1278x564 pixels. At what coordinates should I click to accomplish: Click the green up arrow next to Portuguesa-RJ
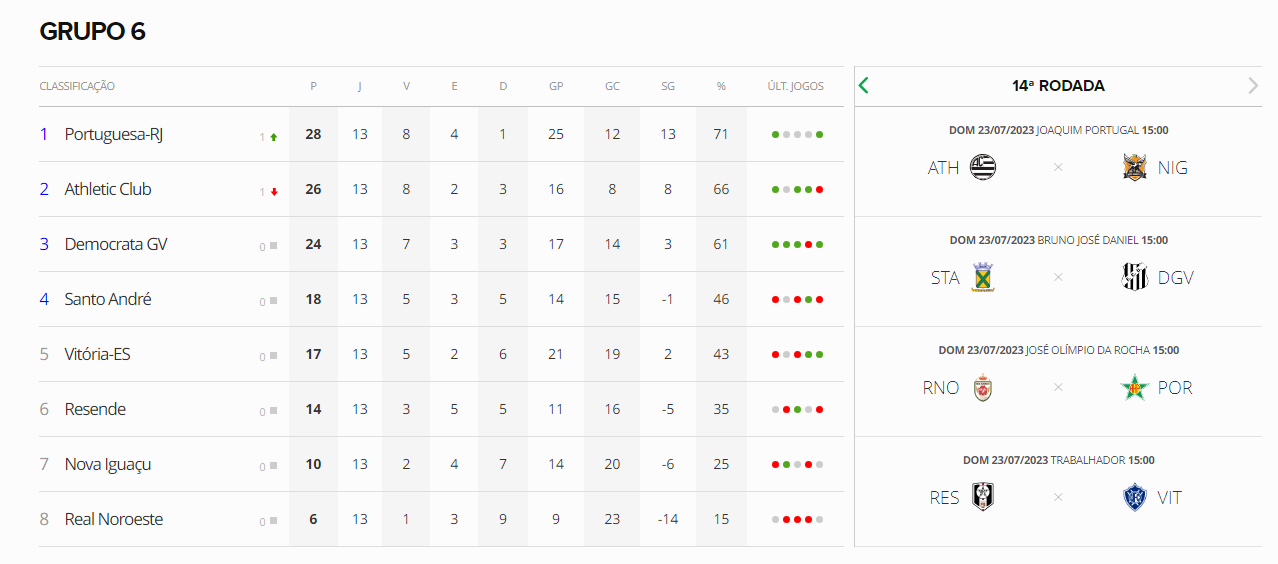point(274,136)
